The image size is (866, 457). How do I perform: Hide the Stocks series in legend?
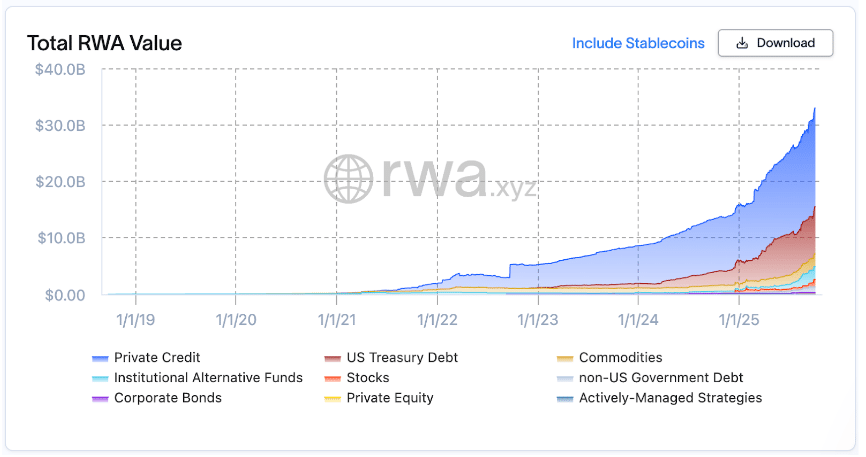[367, 377]
